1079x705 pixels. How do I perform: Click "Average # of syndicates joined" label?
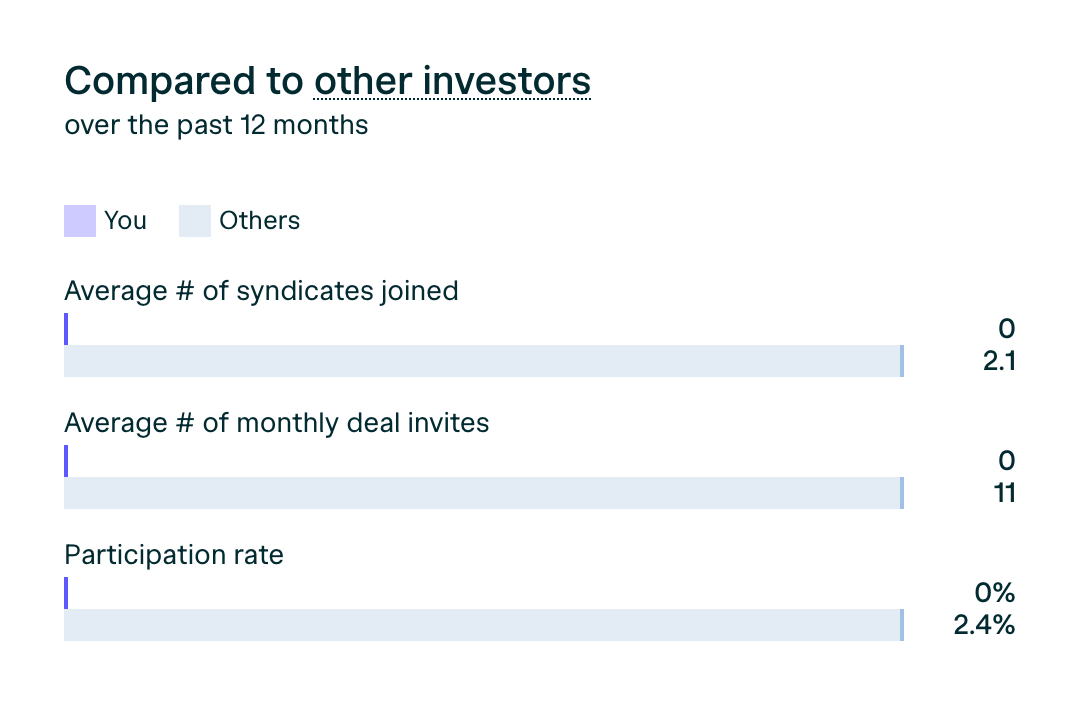261,291
